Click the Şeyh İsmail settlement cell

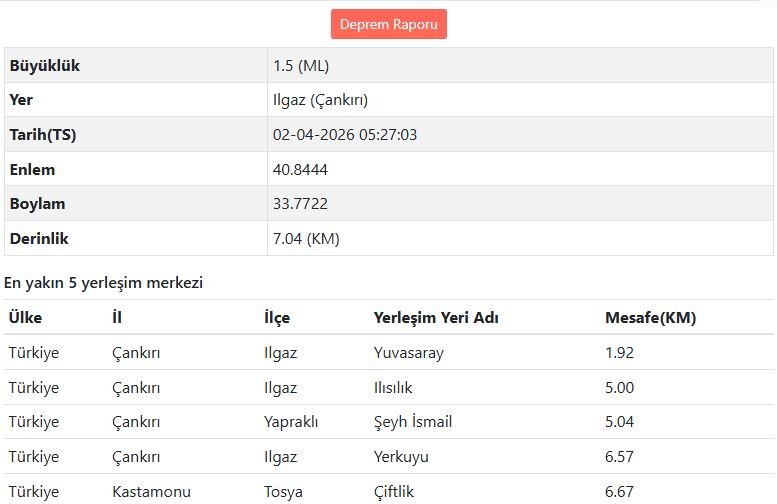[413, 422]
